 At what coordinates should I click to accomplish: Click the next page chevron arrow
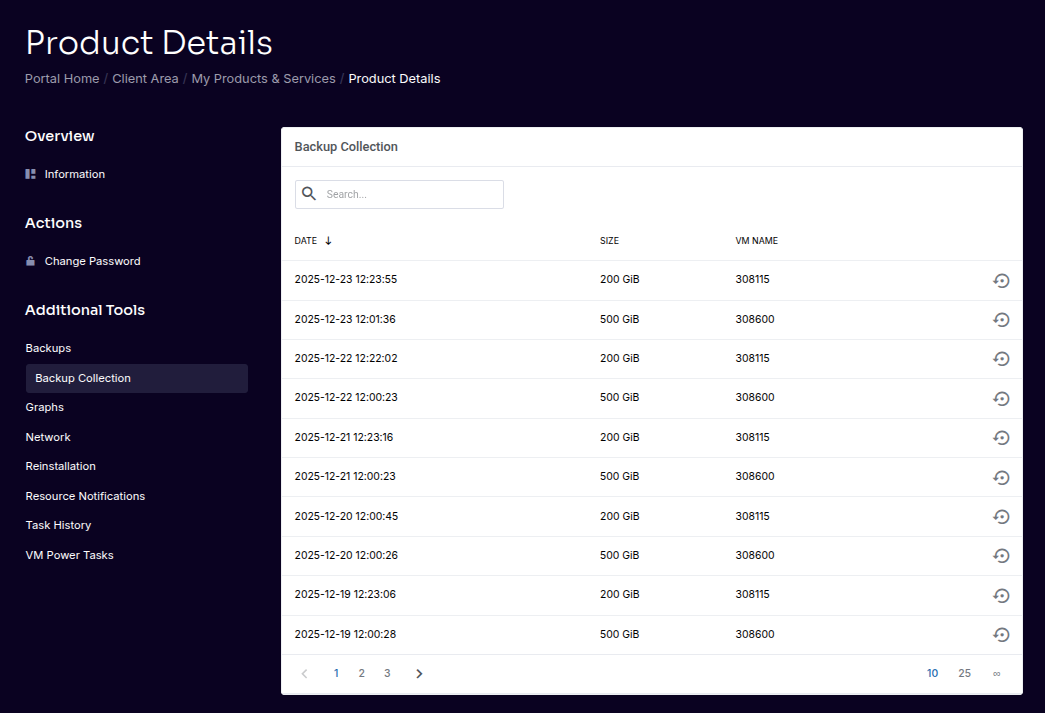pos(419,673)
